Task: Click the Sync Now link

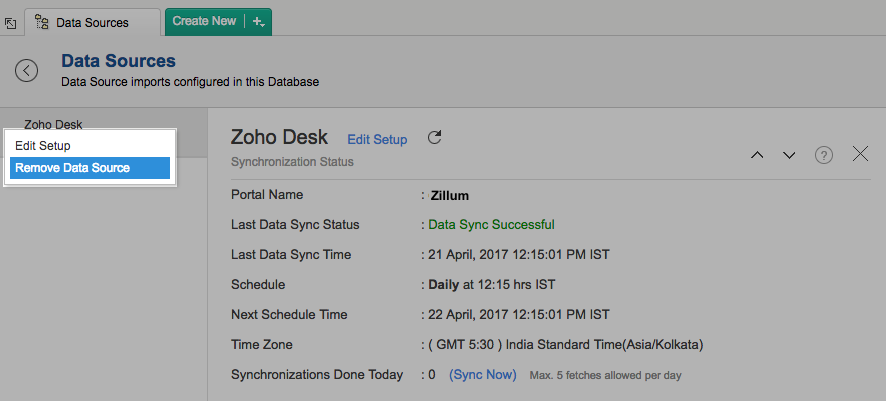Action: click(x=482, y=375)
